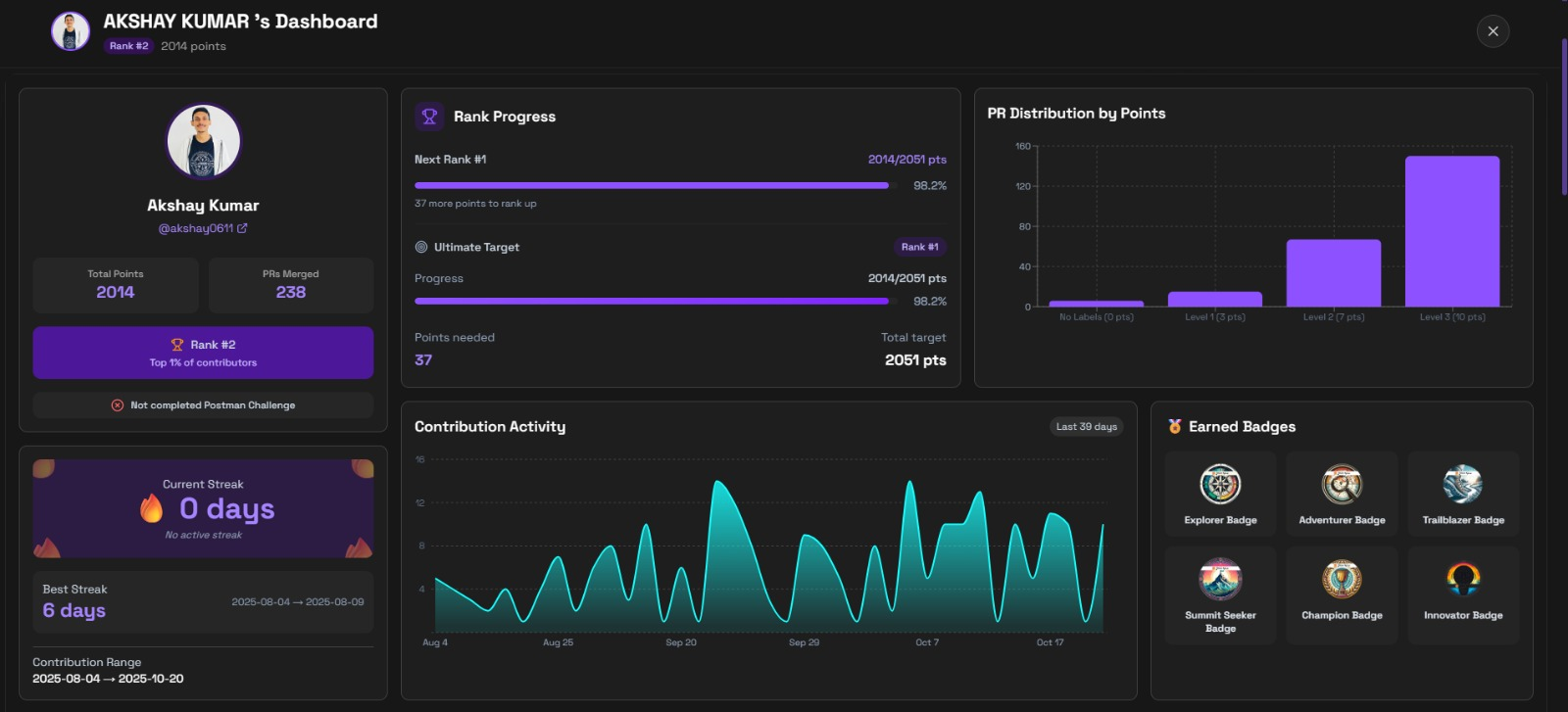Open the Summit Seeker Badge icon

pyautogui.click(x=1220, y=579)
